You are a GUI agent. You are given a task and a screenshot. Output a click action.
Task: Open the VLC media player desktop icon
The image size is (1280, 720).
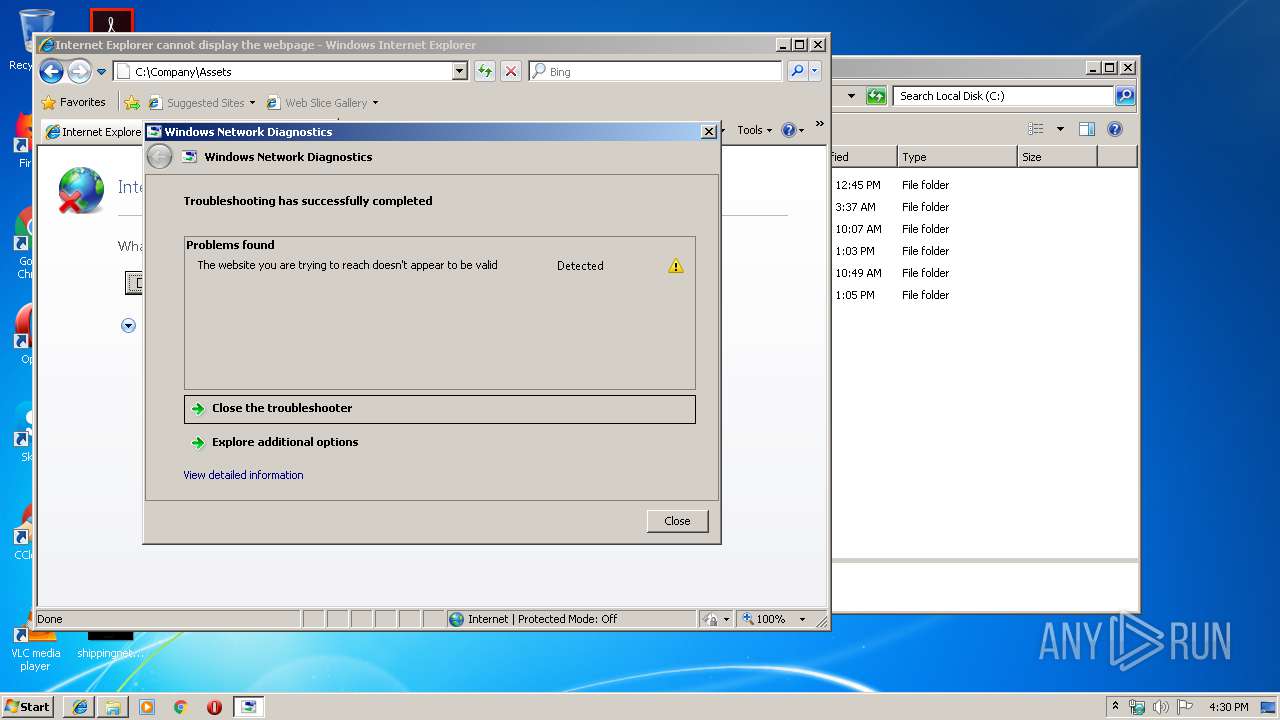36,646
